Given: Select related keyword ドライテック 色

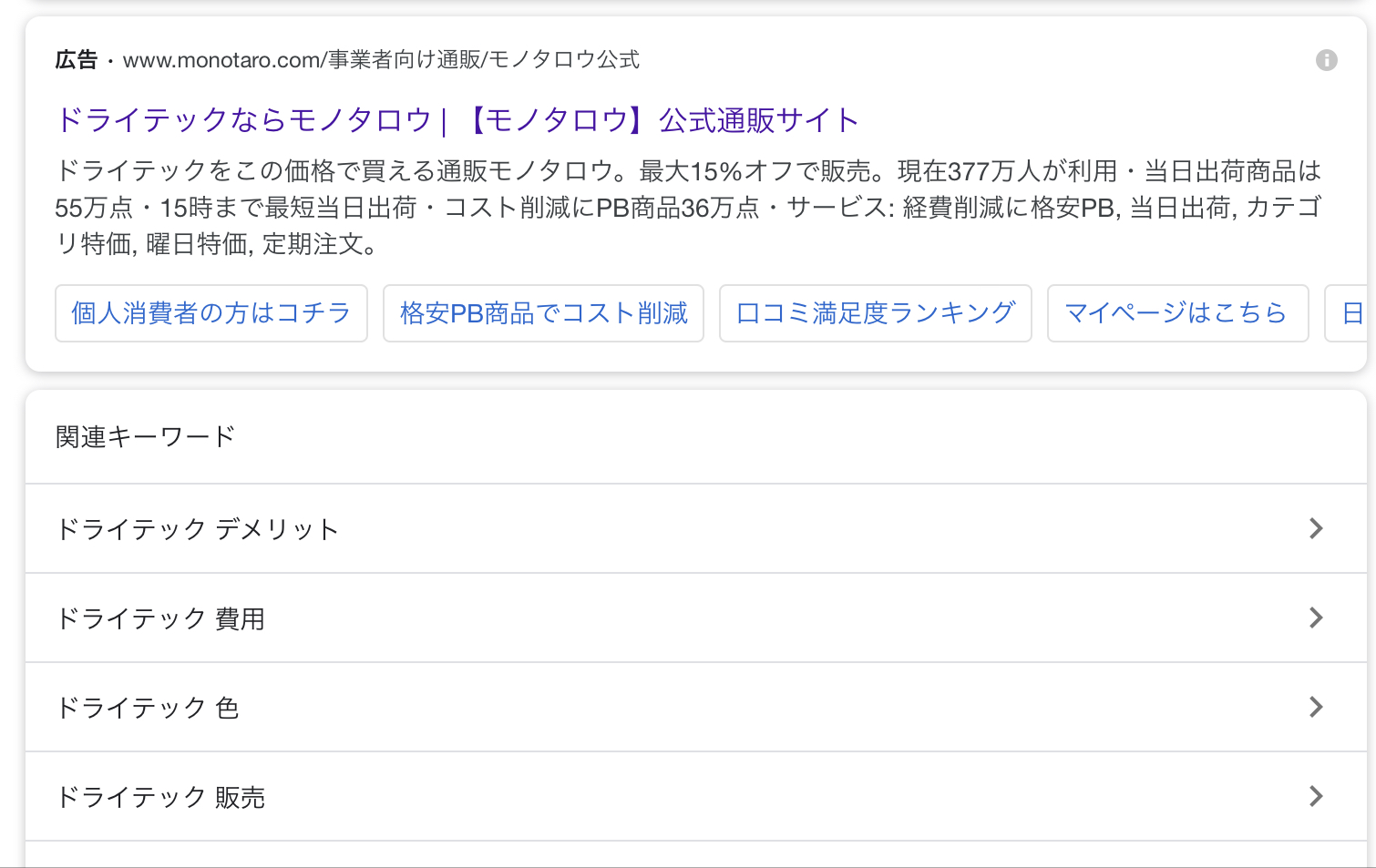Looking at the screenshot, I should click(x=696, y=707).
